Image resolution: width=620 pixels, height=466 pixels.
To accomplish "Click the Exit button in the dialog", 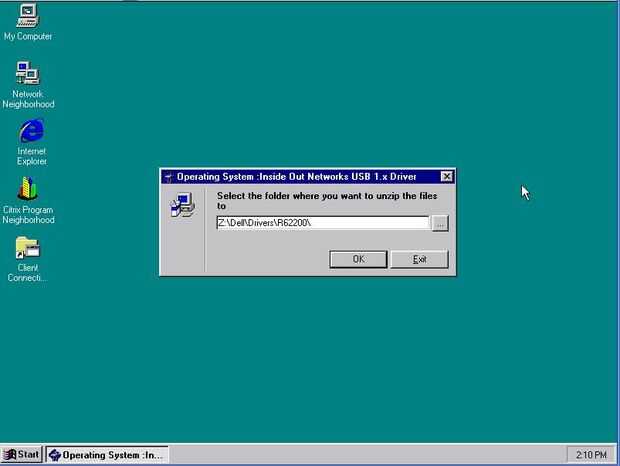I will coord(420,259).
